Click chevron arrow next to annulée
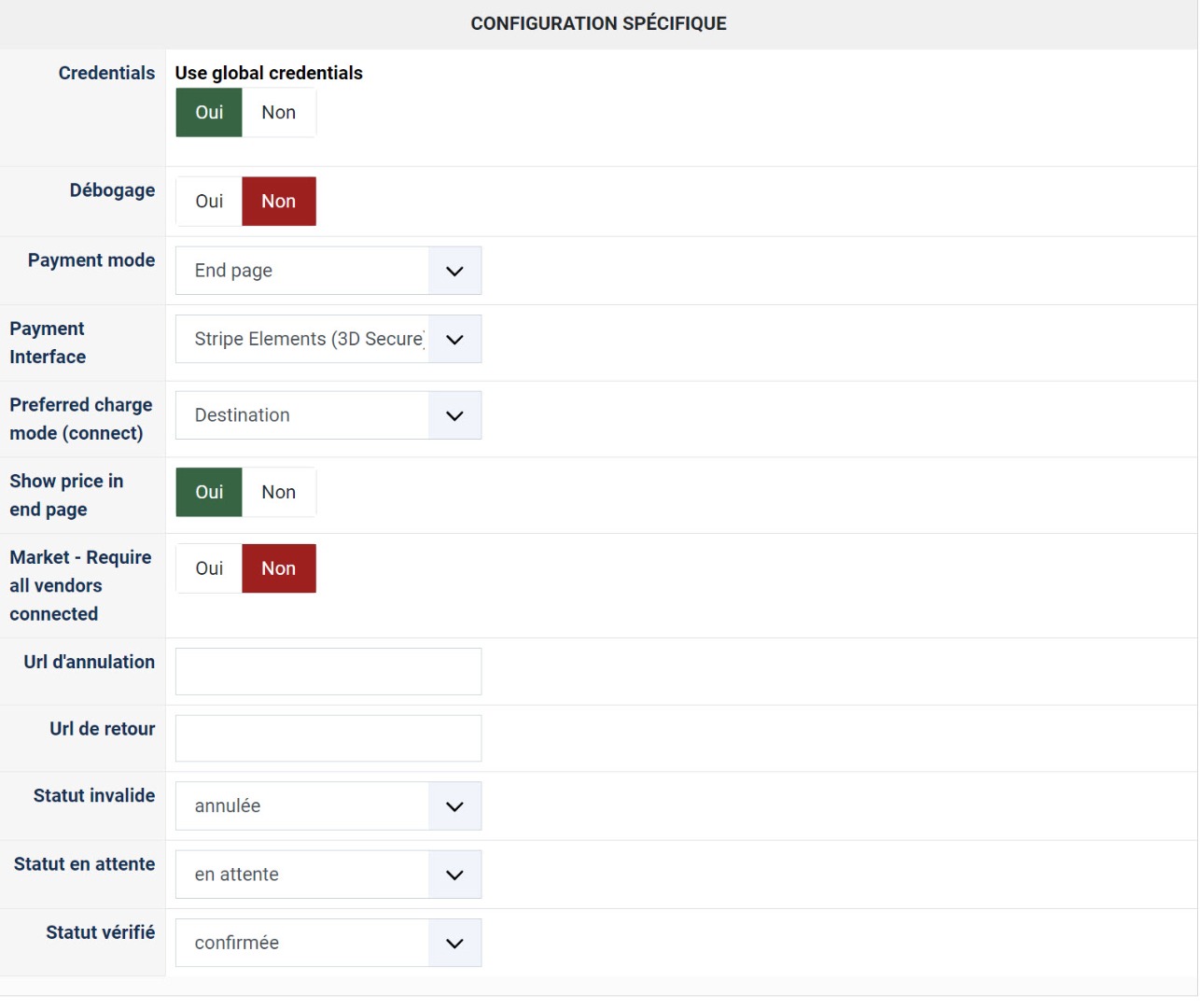Viewport: 1200px width, 1008px height. click(454, 806)
